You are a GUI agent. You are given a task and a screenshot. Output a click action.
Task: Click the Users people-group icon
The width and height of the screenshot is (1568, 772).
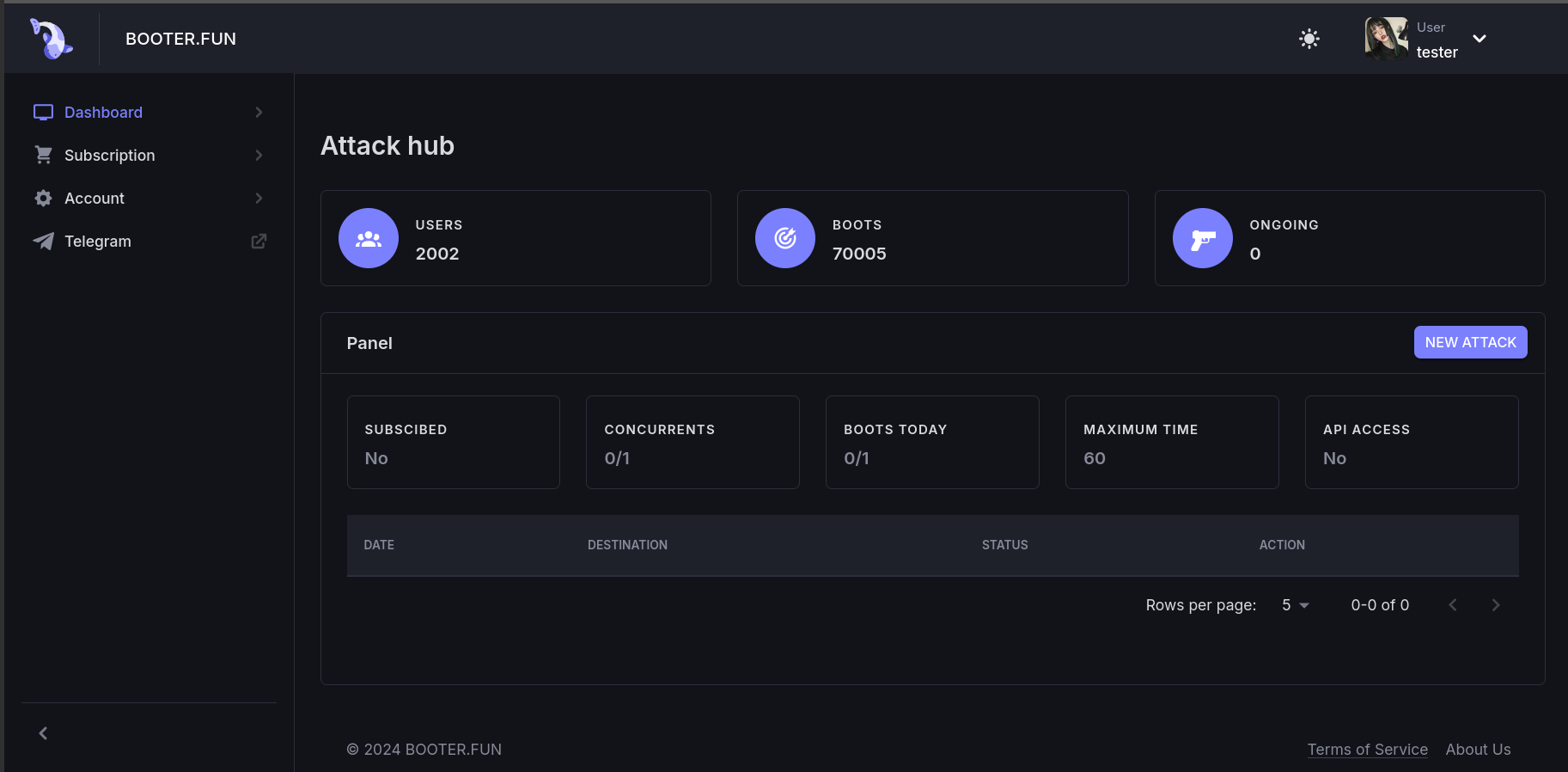(369, 238)
